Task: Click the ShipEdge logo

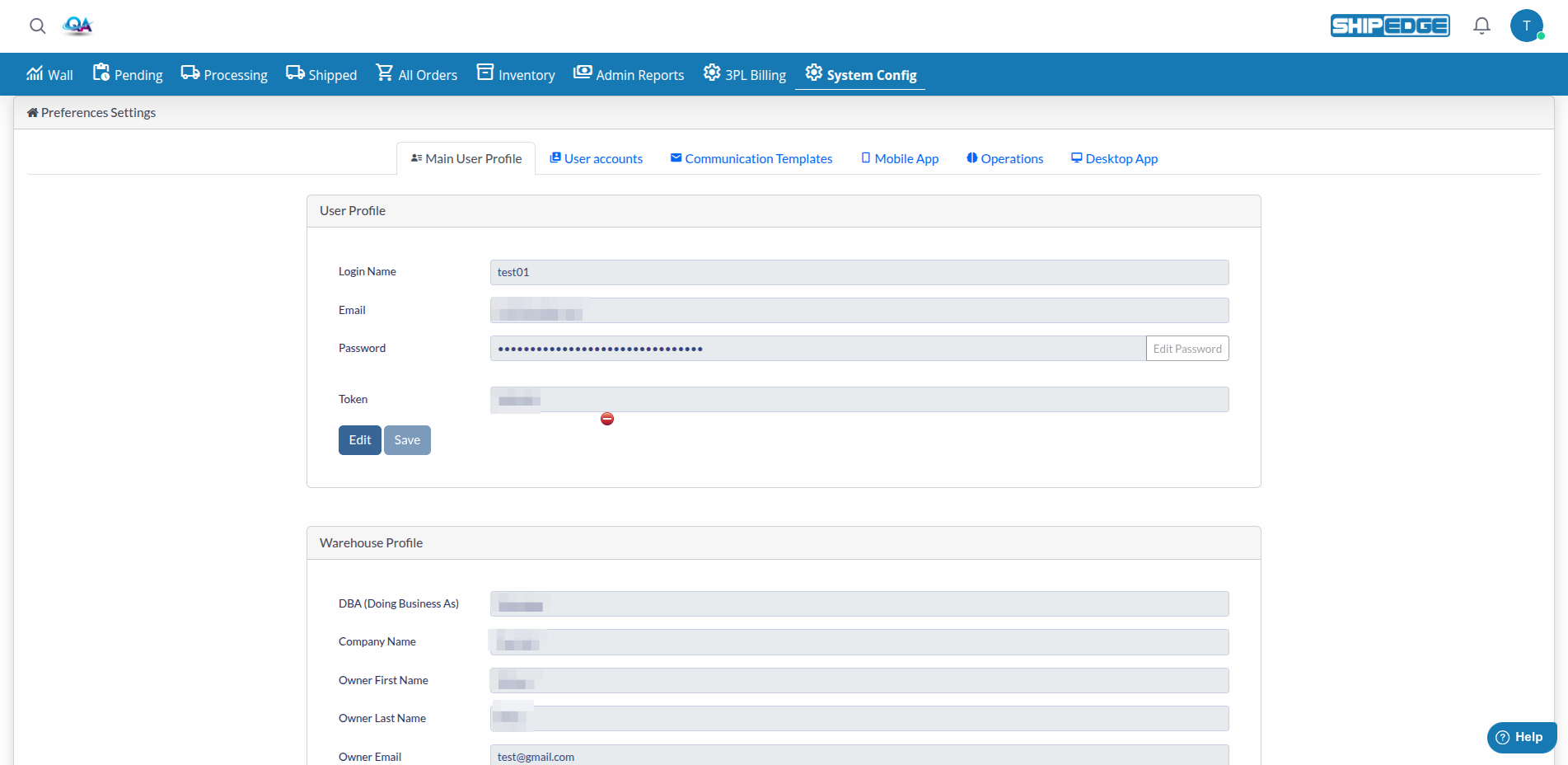Action: pyautogui.click(x=1390, y=26)
